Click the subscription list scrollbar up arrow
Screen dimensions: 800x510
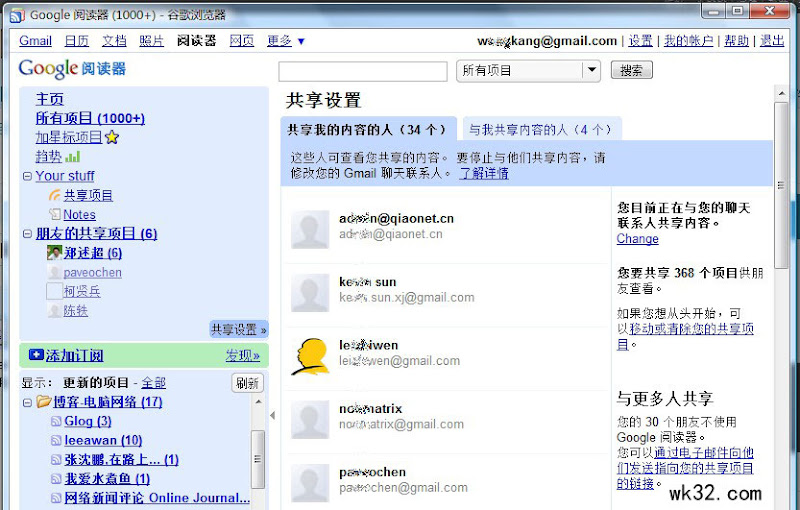[x=258, y=402]
